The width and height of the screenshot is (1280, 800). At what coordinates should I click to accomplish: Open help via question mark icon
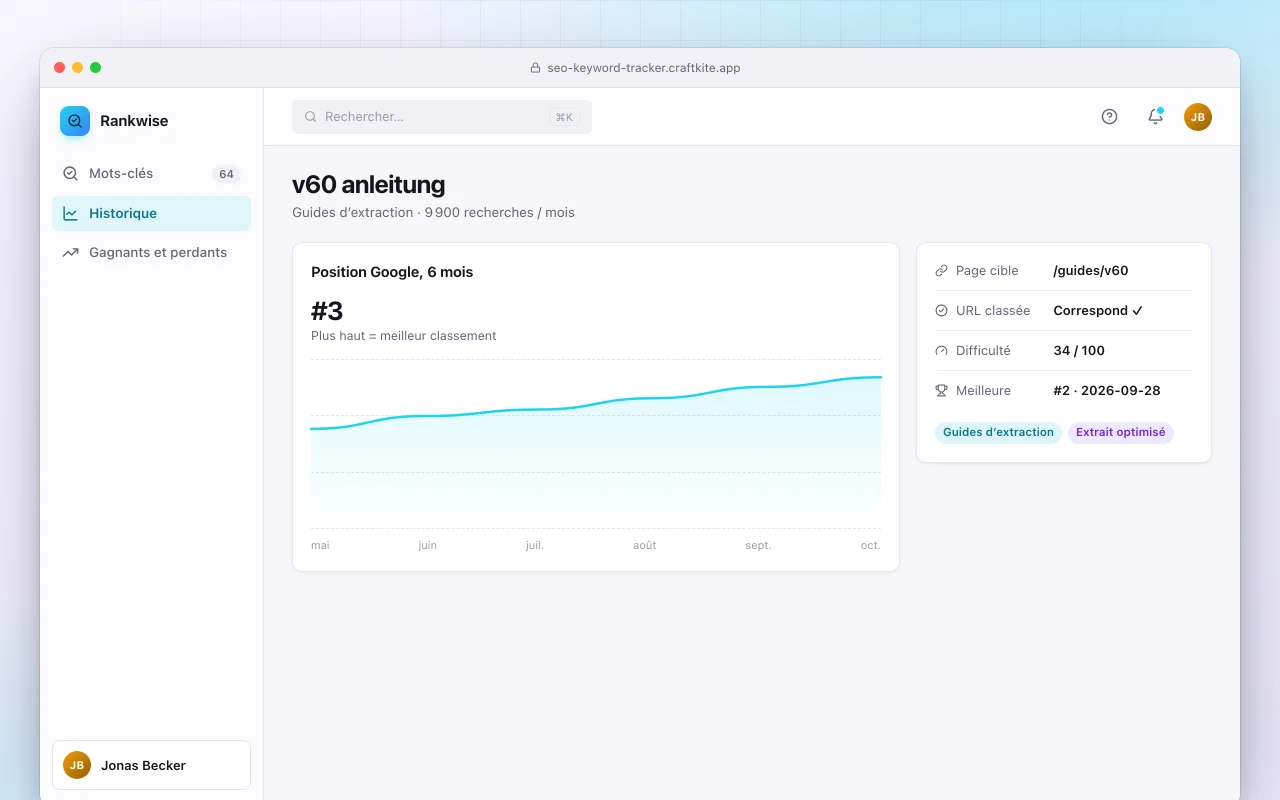pos(1109,117)
